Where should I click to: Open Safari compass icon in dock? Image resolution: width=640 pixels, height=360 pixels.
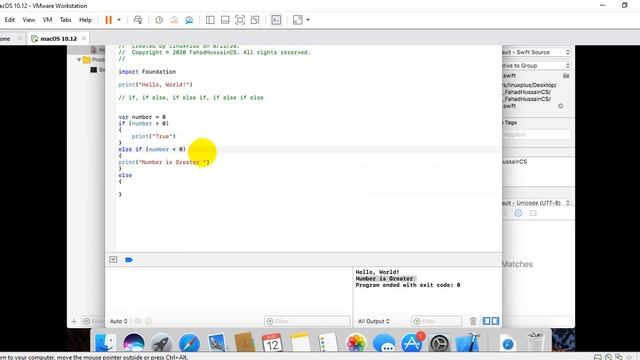(189, 342)
